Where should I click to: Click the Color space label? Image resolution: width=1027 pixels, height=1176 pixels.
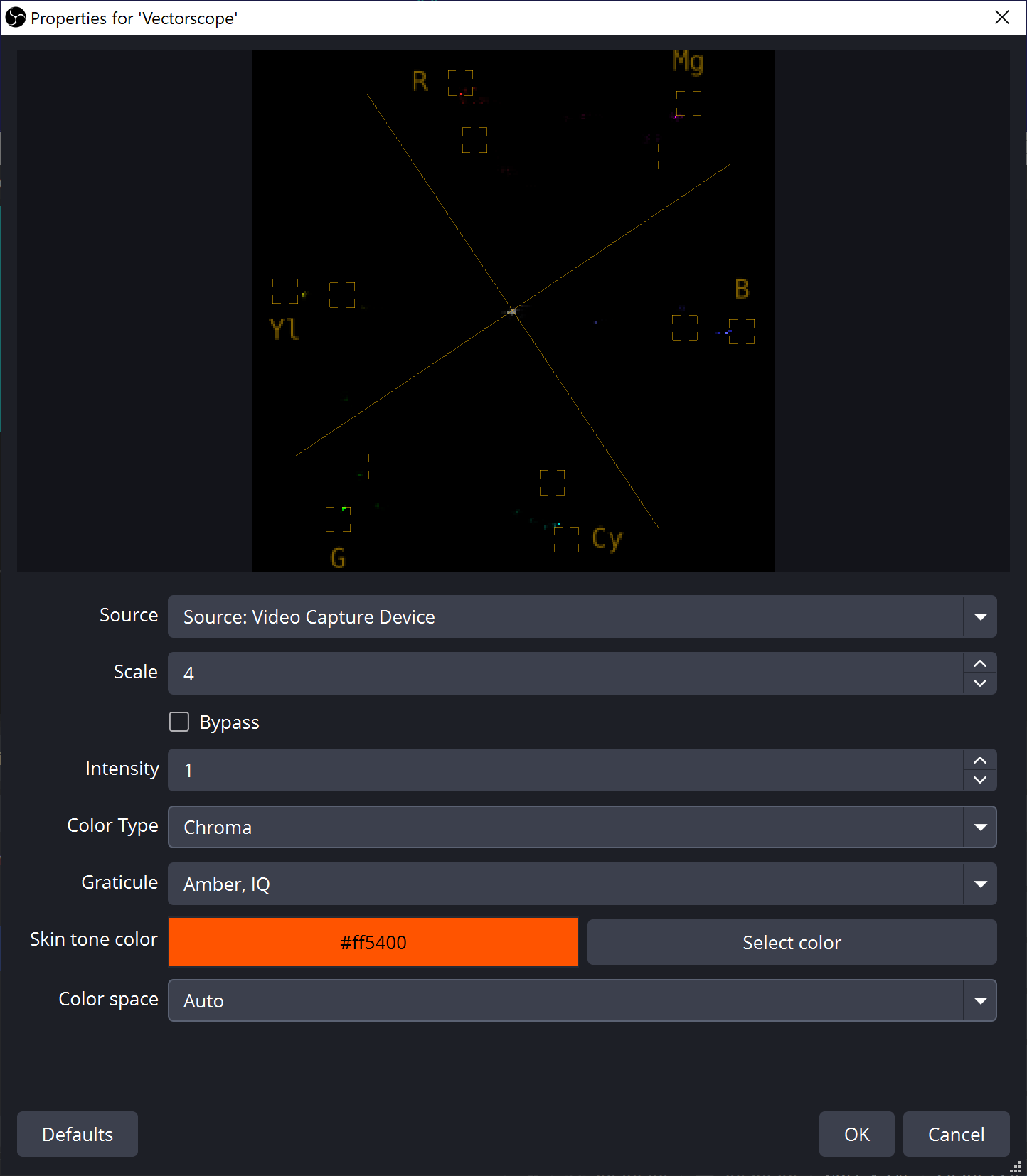pos(108,999)
